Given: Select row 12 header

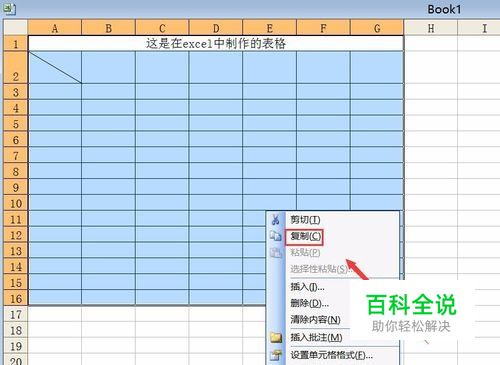Looking at the screenshot, I should tap(16, 235).
